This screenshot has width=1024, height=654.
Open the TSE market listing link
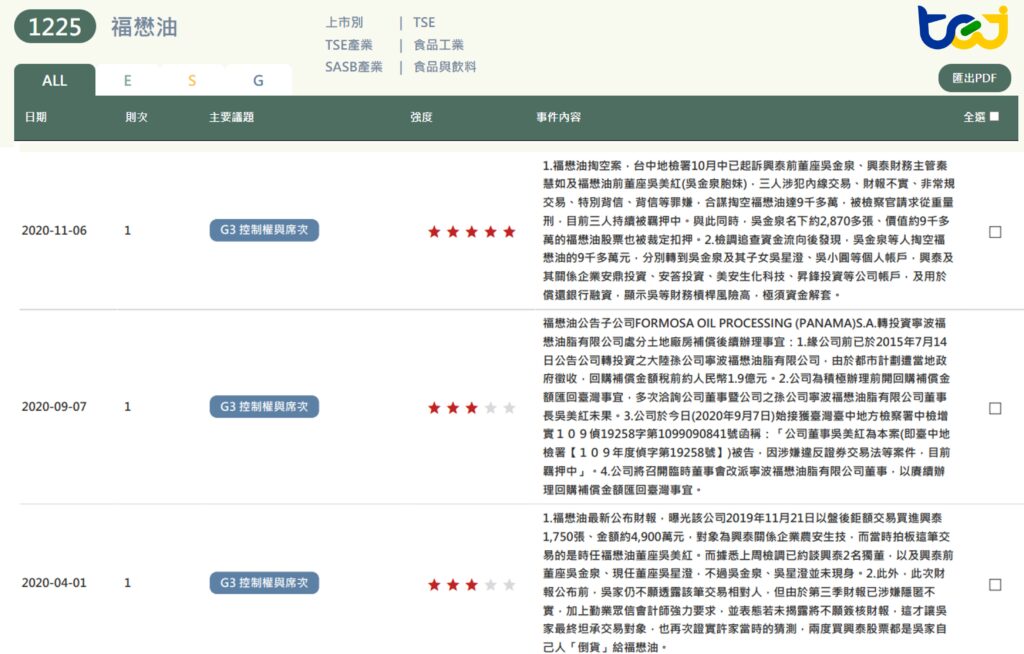[424, 21]
